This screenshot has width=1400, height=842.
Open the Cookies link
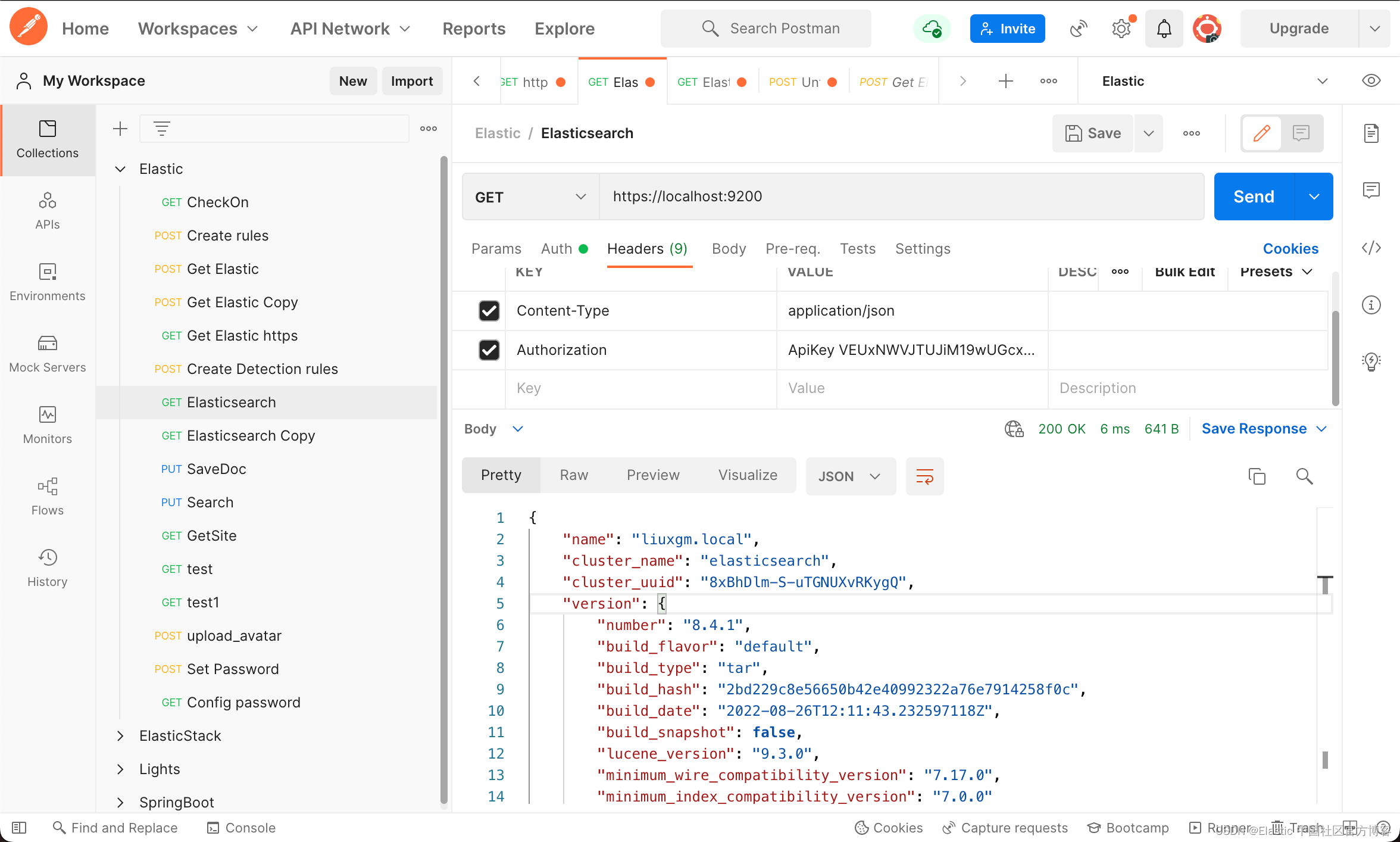1290,248
